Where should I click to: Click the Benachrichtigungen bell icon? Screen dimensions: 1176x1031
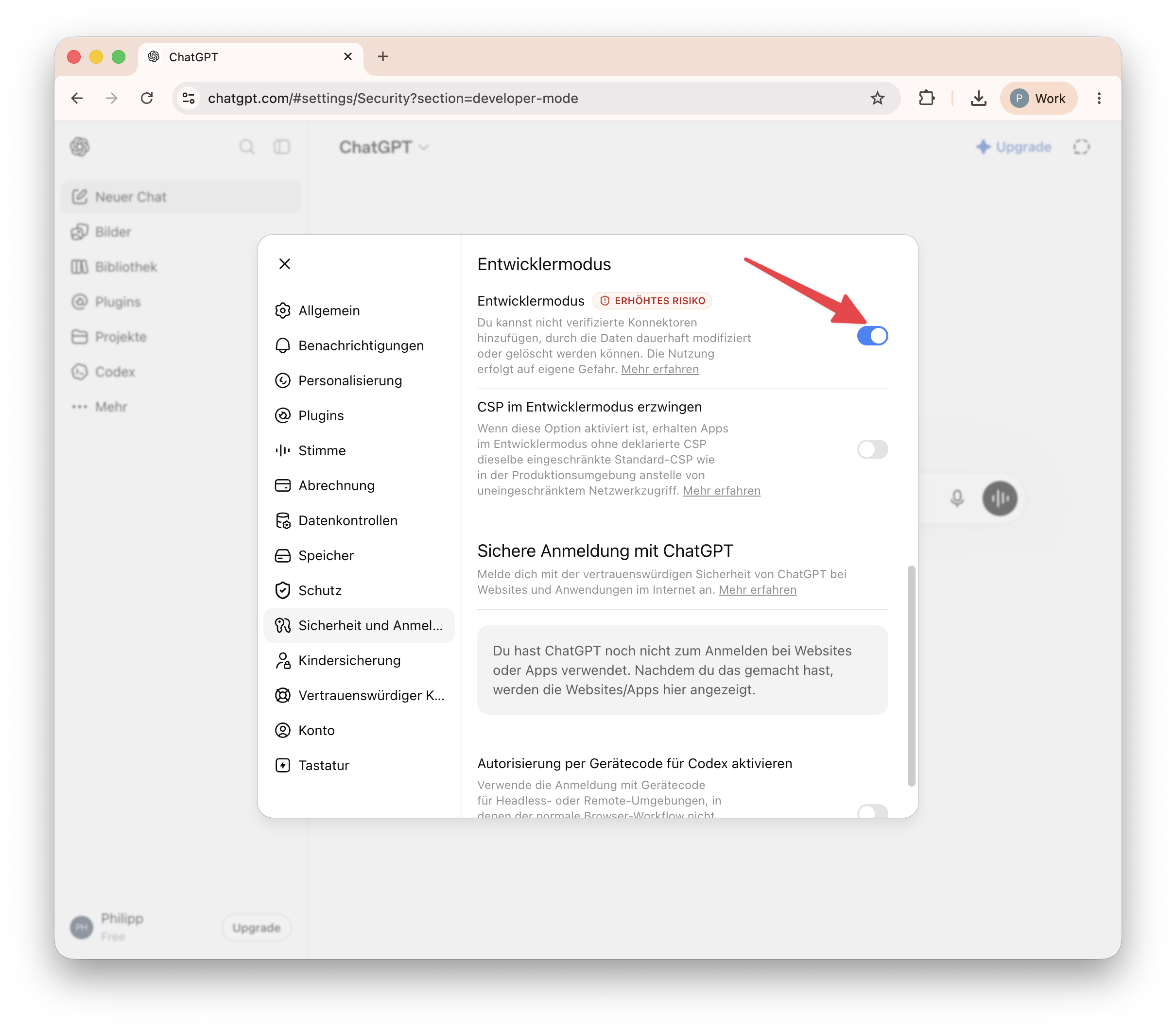pos(282,346)
